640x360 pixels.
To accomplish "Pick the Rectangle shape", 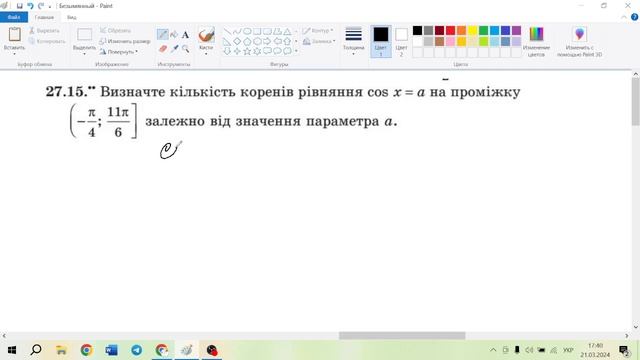I will pyautogui.click(x=257, y=31).
